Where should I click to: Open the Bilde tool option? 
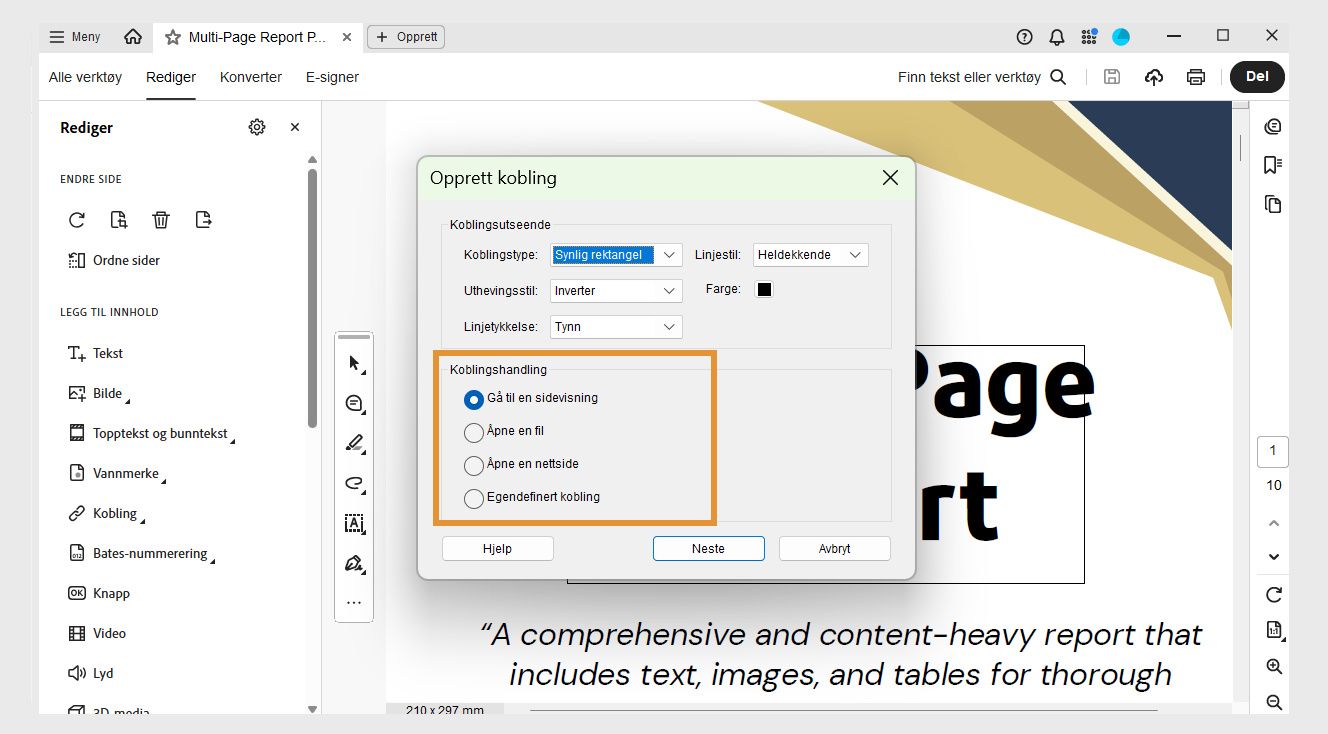(x=98, y=393)
